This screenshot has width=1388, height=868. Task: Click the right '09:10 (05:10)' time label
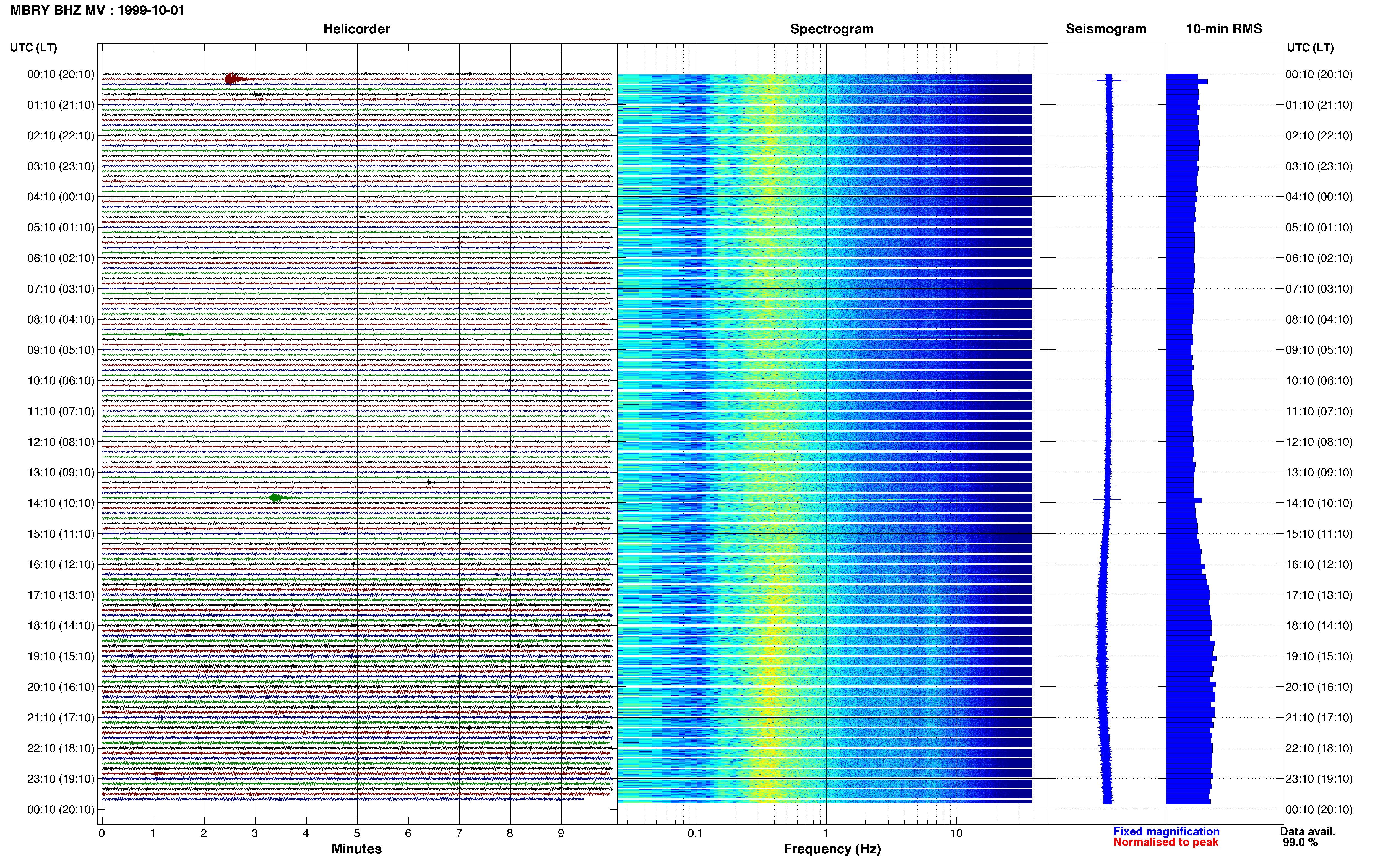tap(1319, 350)
